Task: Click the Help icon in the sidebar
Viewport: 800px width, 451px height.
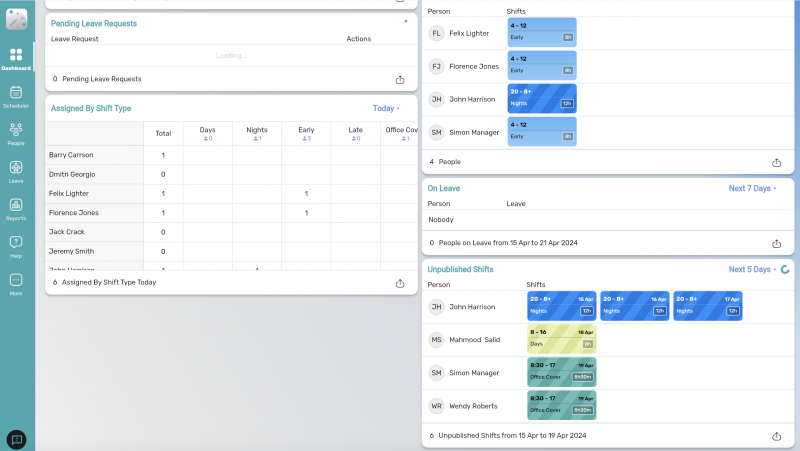Action: tap(16, 246)
